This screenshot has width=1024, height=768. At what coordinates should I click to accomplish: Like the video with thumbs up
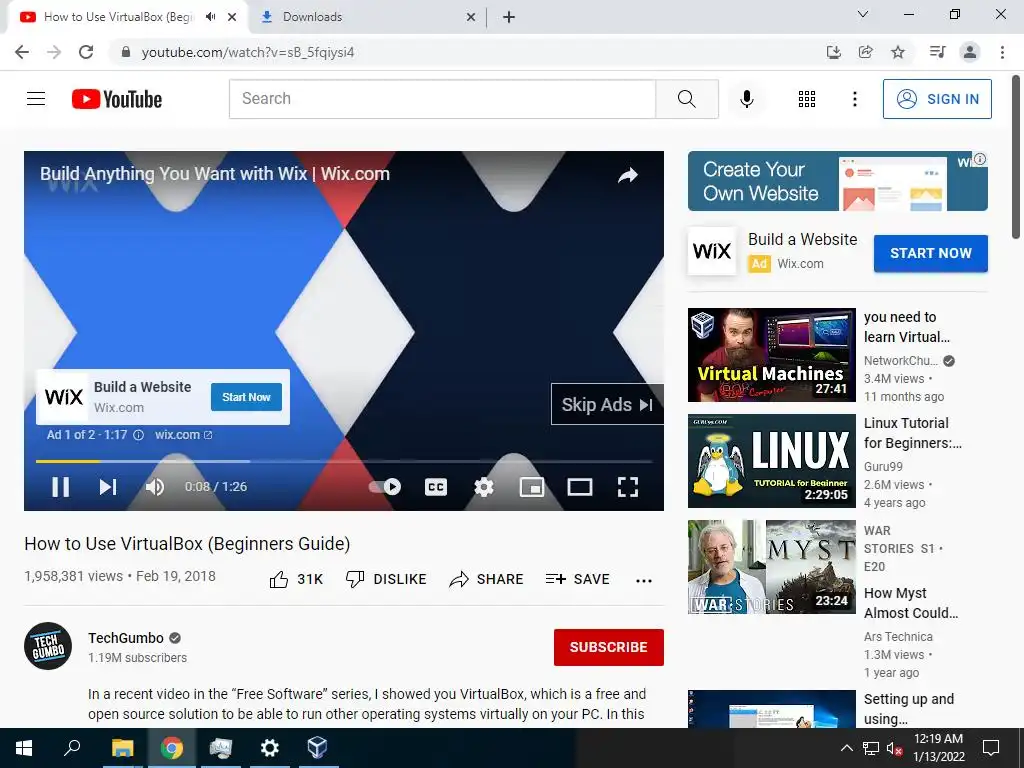(x=296, y=579)
